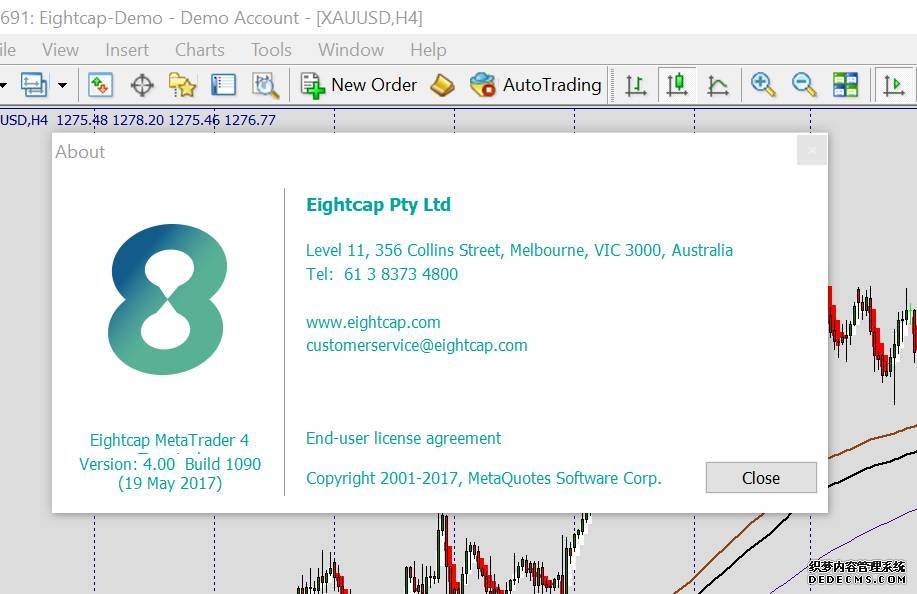
Task: Click the customerservice@eightcap.com email link
Action: coord(416,346)
